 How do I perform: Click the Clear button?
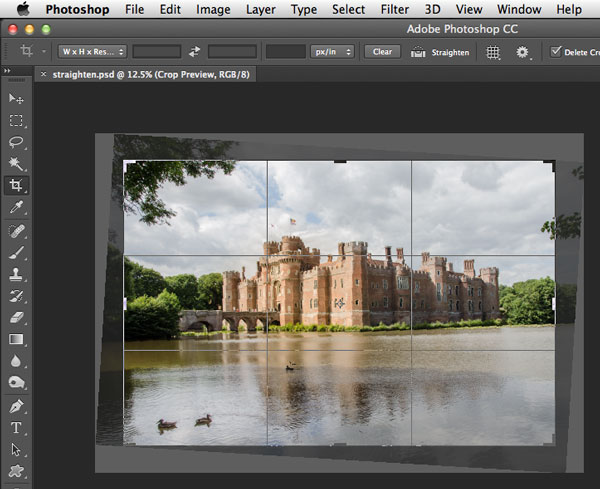tap(382, 51)
